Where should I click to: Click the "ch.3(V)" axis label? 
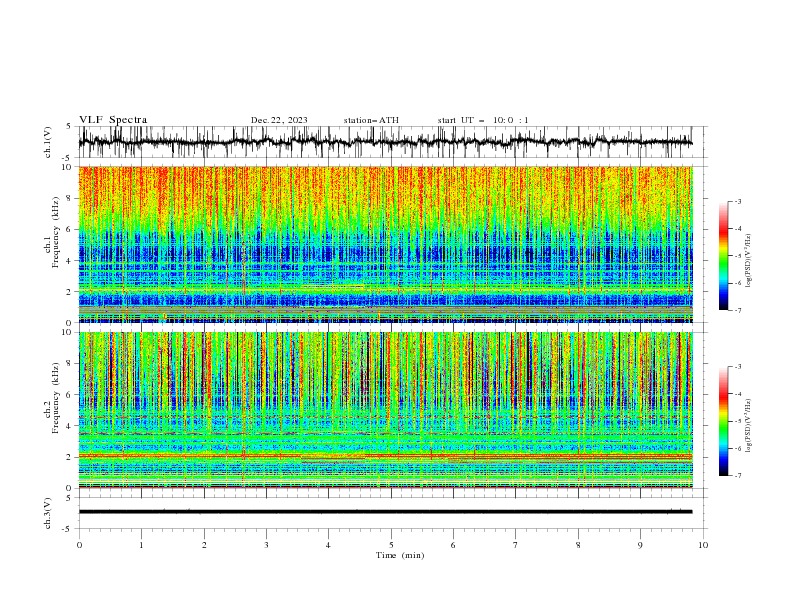(x=48, y=513)
